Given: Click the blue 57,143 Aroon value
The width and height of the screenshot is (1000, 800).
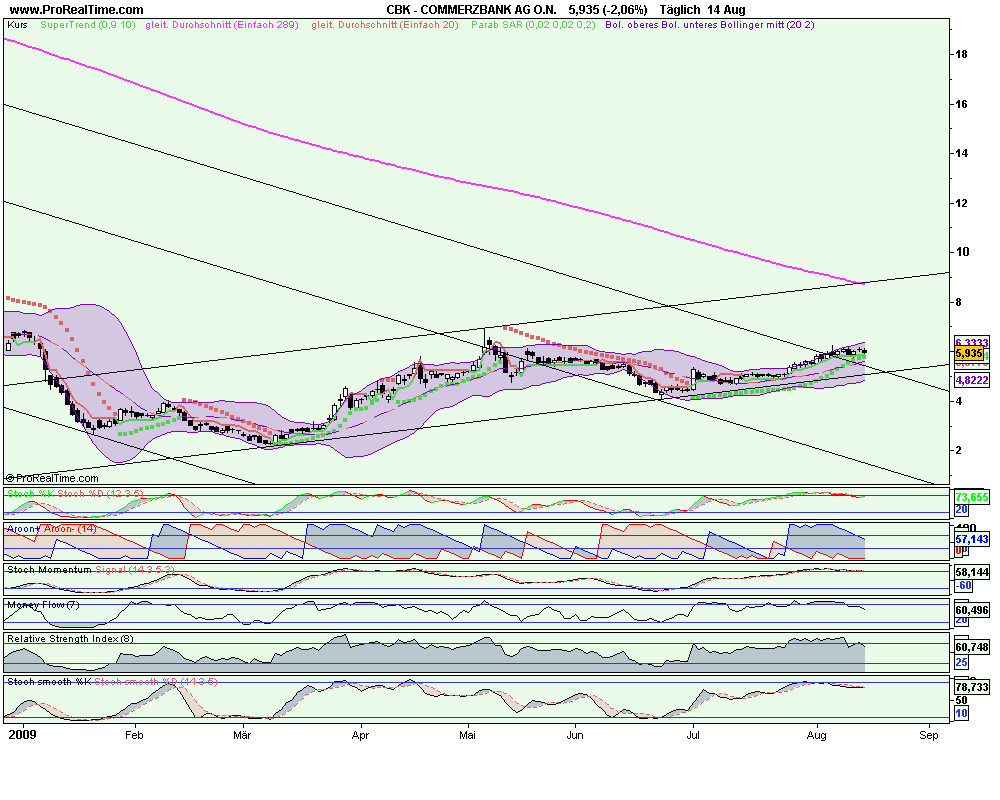Looking at the screenshot, I should (971, 539).
